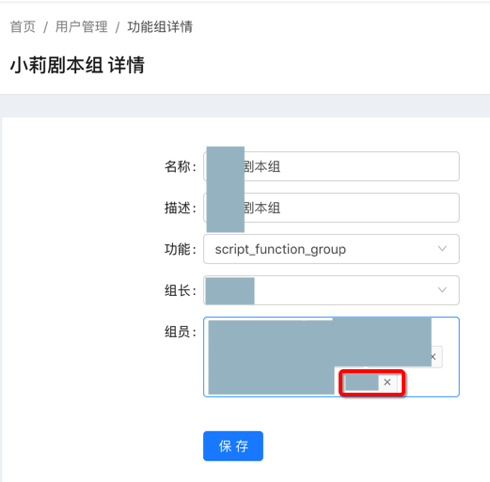
Task: Click the 组员 field label
Action: tap(180, 332)
